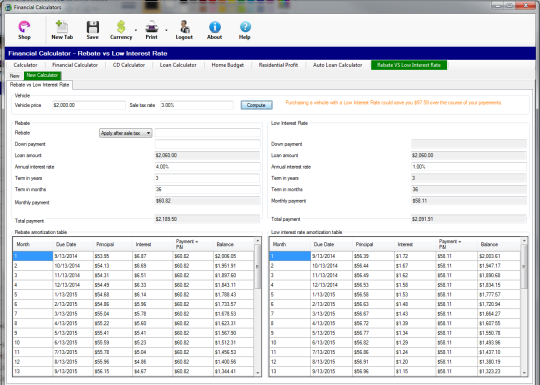Open the About info icon
This screenshot has width=540, height=385.
tap(214, 30)
